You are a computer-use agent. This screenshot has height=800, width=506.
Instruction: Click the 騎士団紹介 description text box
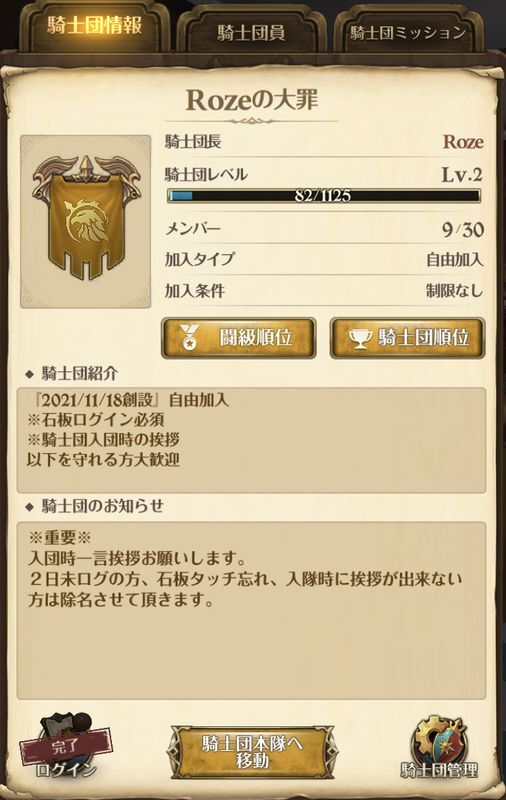pos(251,440)
